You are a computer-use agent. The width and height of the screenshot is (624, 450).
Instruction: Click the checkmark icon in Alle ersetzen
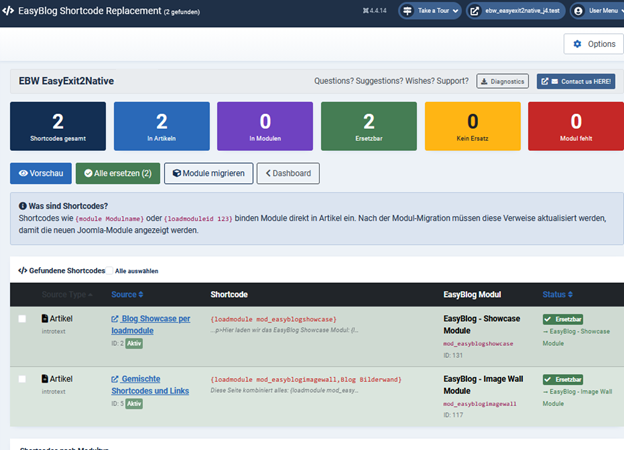click(88, 173)
